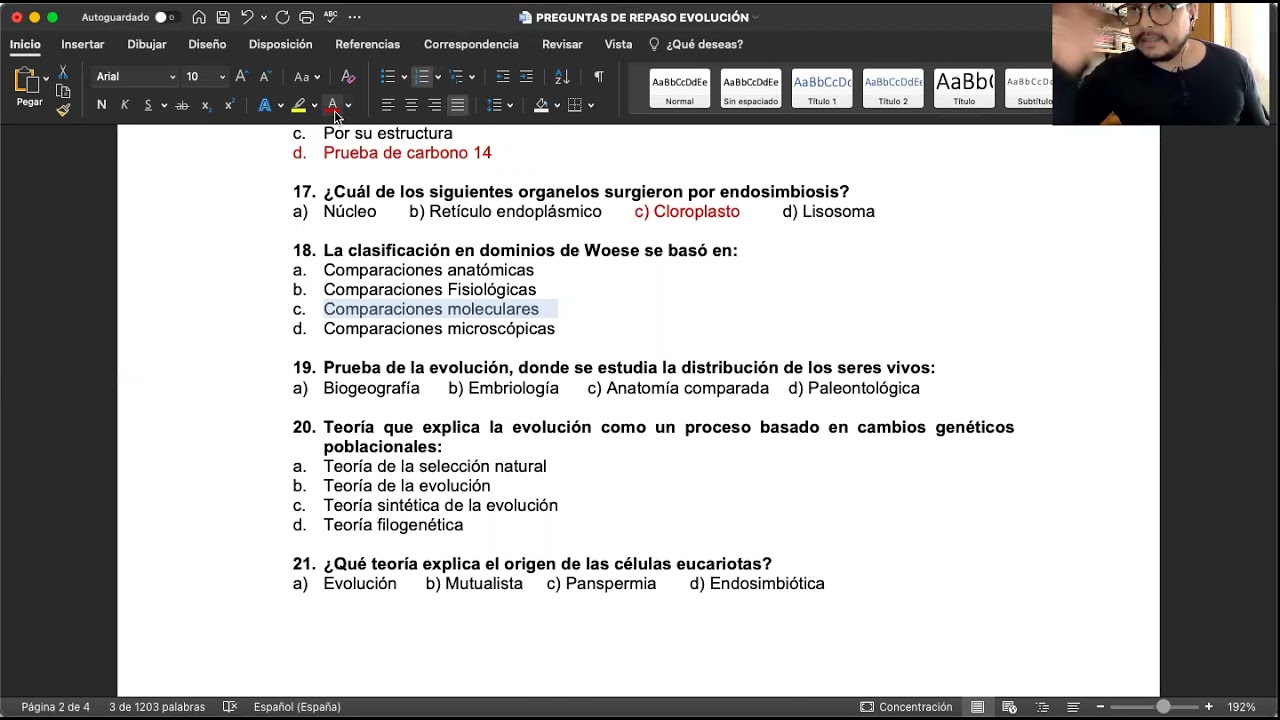
Task: Copy selection with the copy icon
Action: pos(63,91)
